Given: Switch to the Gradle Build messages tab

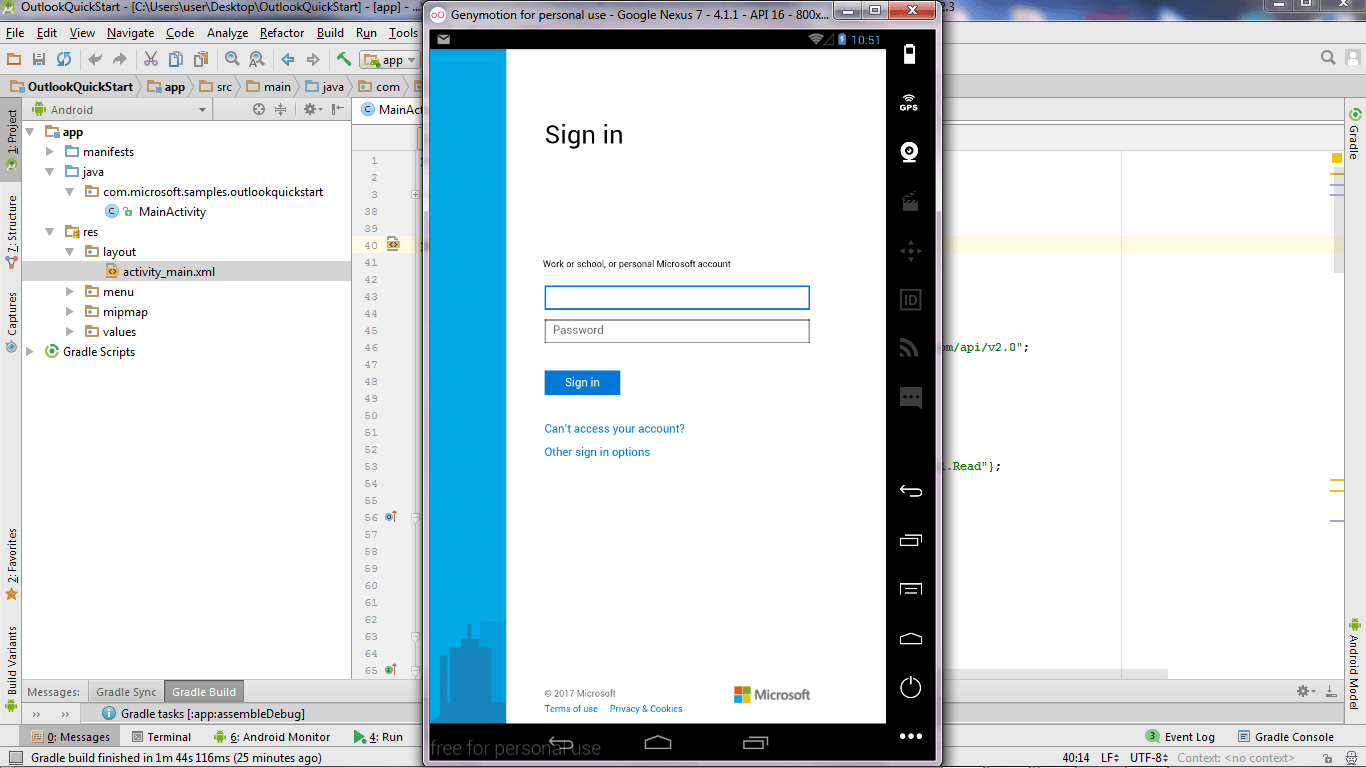Looking at the screenshot, I should pos(204,692).
